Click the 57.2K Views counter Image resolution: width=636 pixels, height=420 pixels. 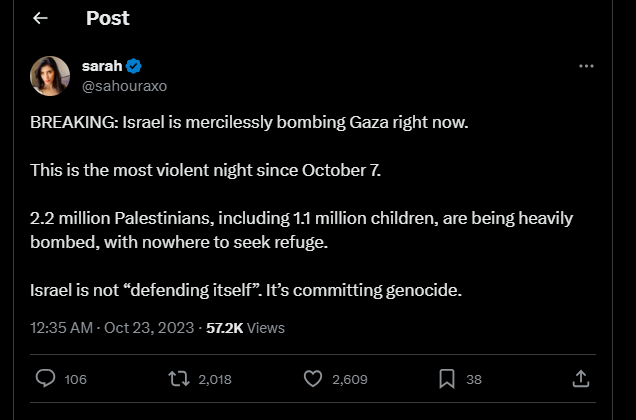245,327
